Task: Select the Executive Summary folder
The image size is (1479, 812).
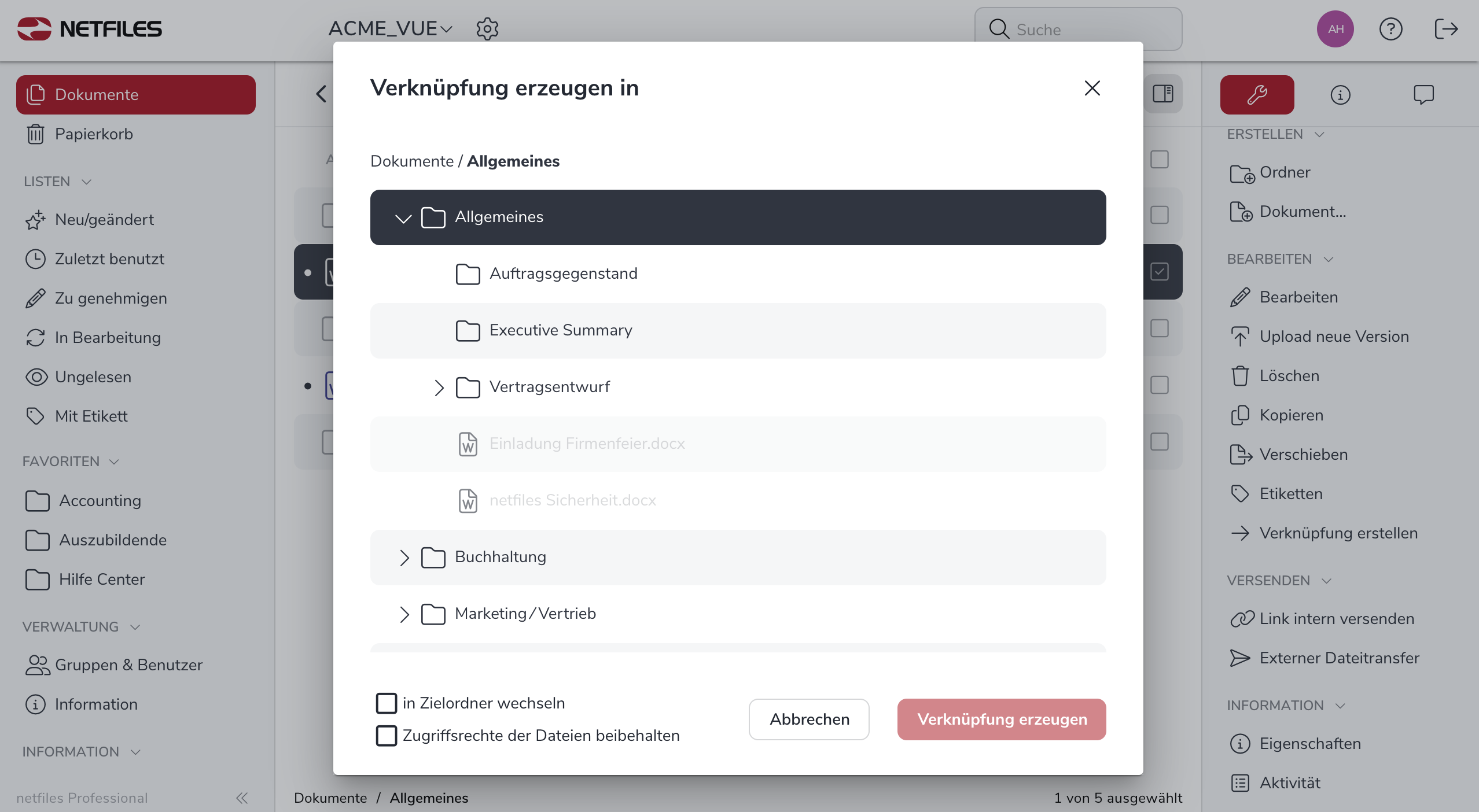Action: click(560, 330)
